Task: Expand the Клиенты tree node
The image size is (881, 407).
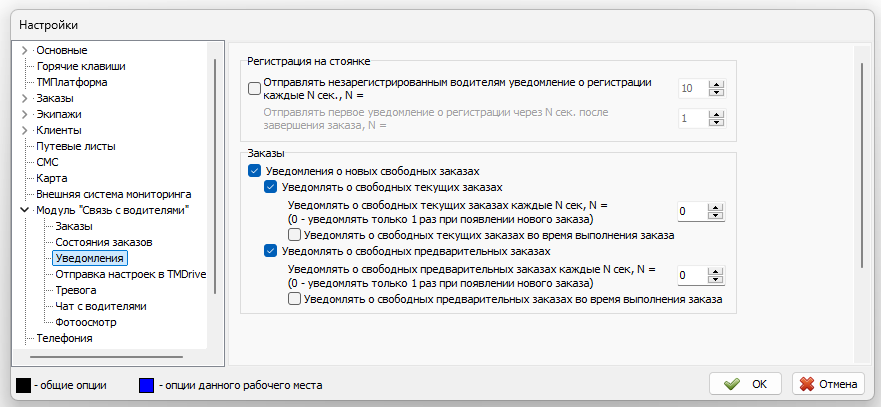Action: [24, 131]
